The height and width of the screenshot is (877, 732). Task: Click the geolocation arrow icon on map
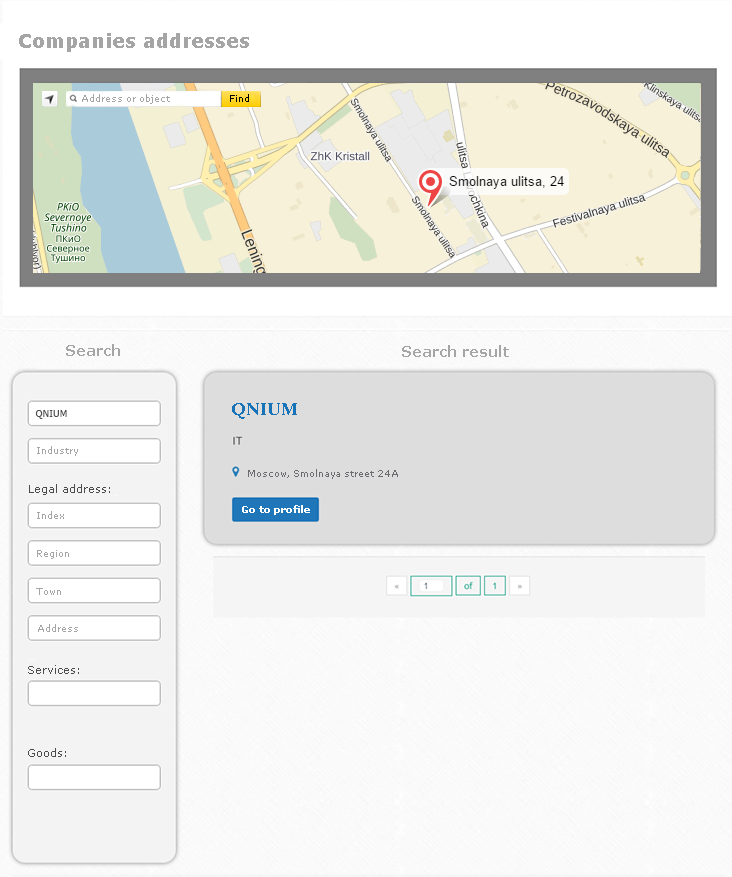coord(50,99)
